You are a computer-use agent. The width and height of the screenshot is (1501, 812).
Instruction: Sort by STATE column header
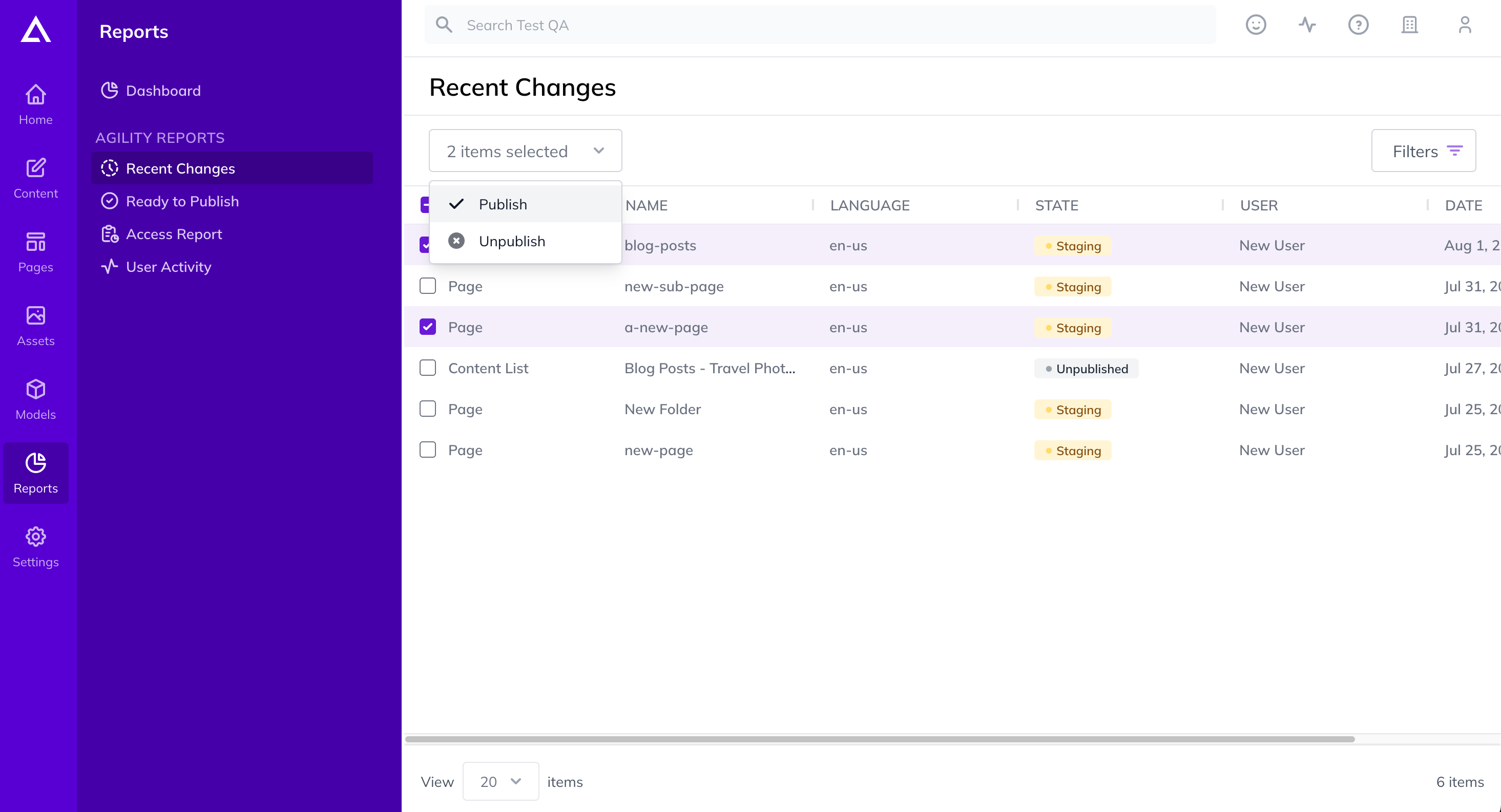click(x=1056, y=205)
